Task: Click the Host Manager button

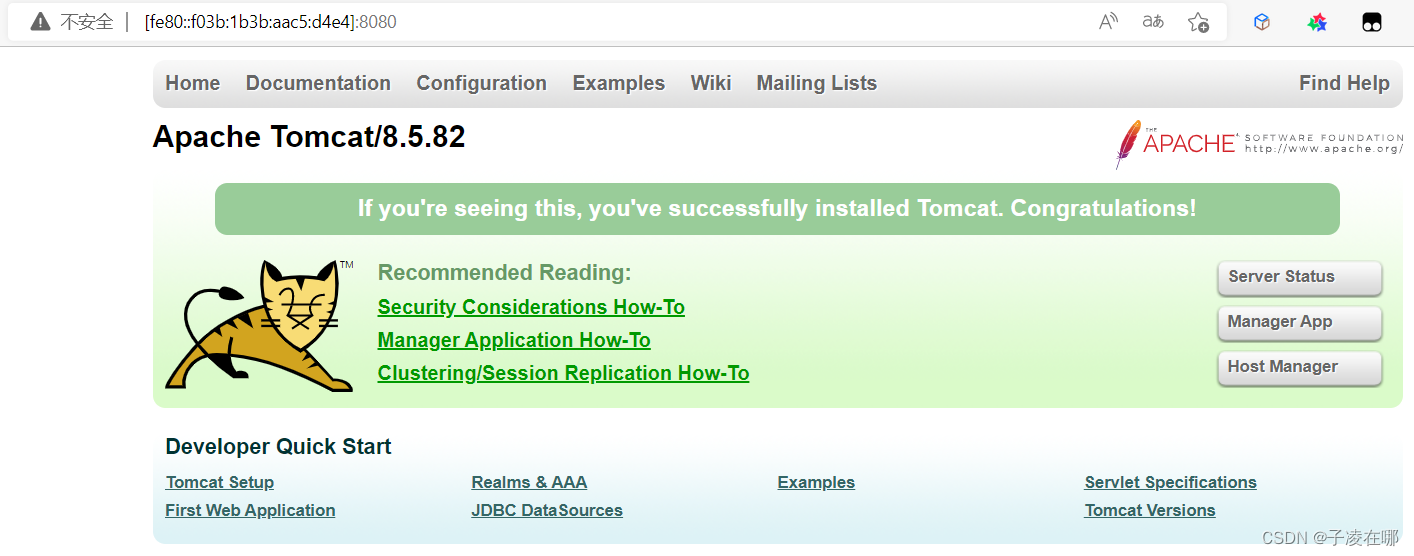Action: coord(1299,368)
